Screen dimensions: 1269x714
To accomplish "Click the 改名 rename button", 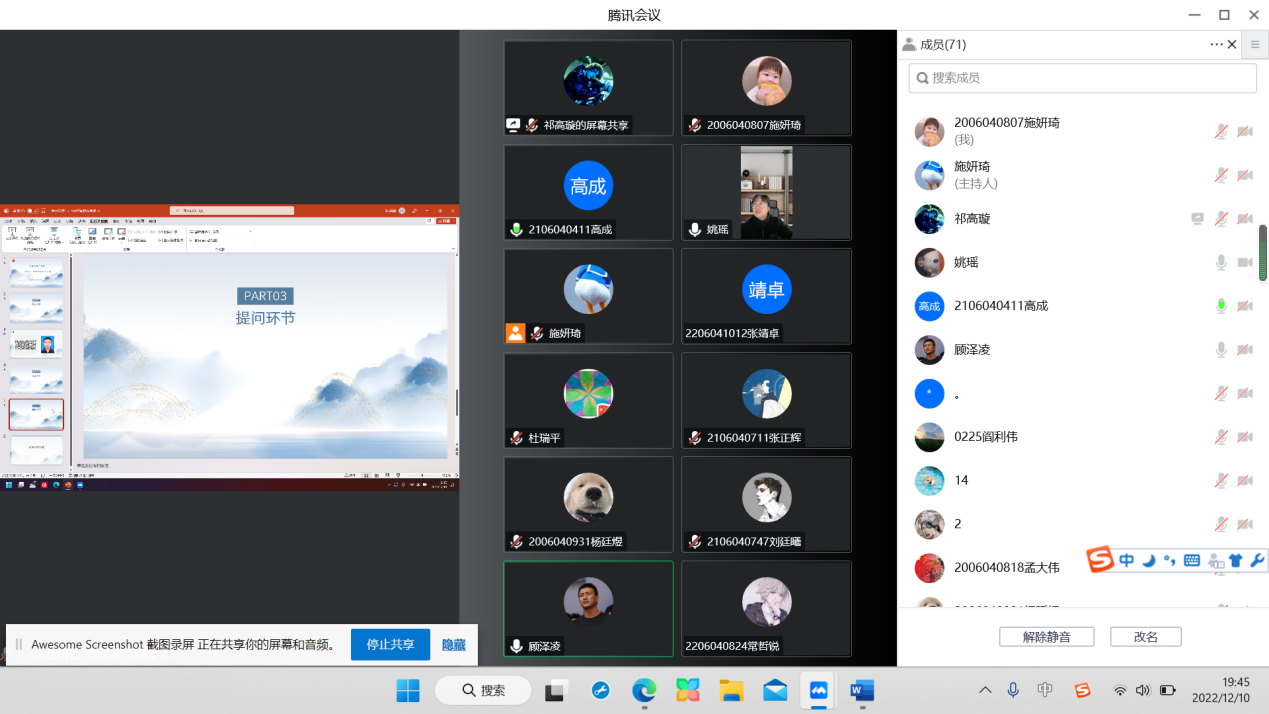I will [x=1145, y=637].
